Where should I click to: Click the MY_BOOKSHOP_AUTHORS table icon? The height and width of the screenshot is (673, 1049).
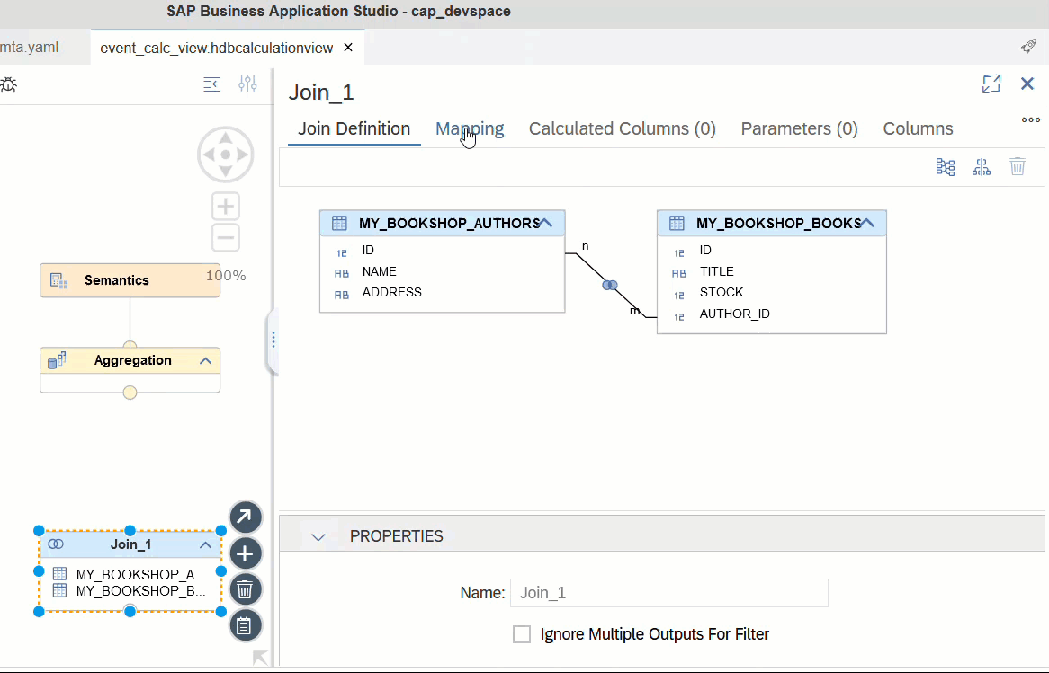[340, 223]
